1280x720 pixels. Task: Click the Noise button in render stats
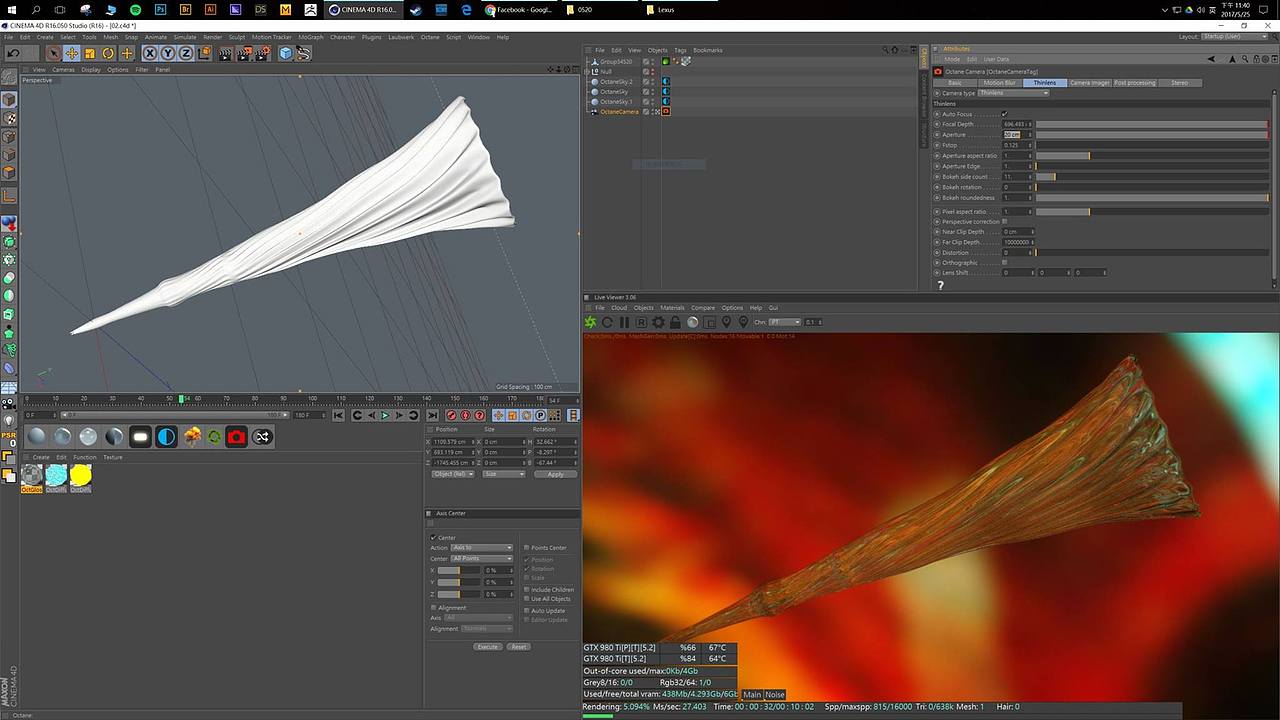[x=775, y=694]
